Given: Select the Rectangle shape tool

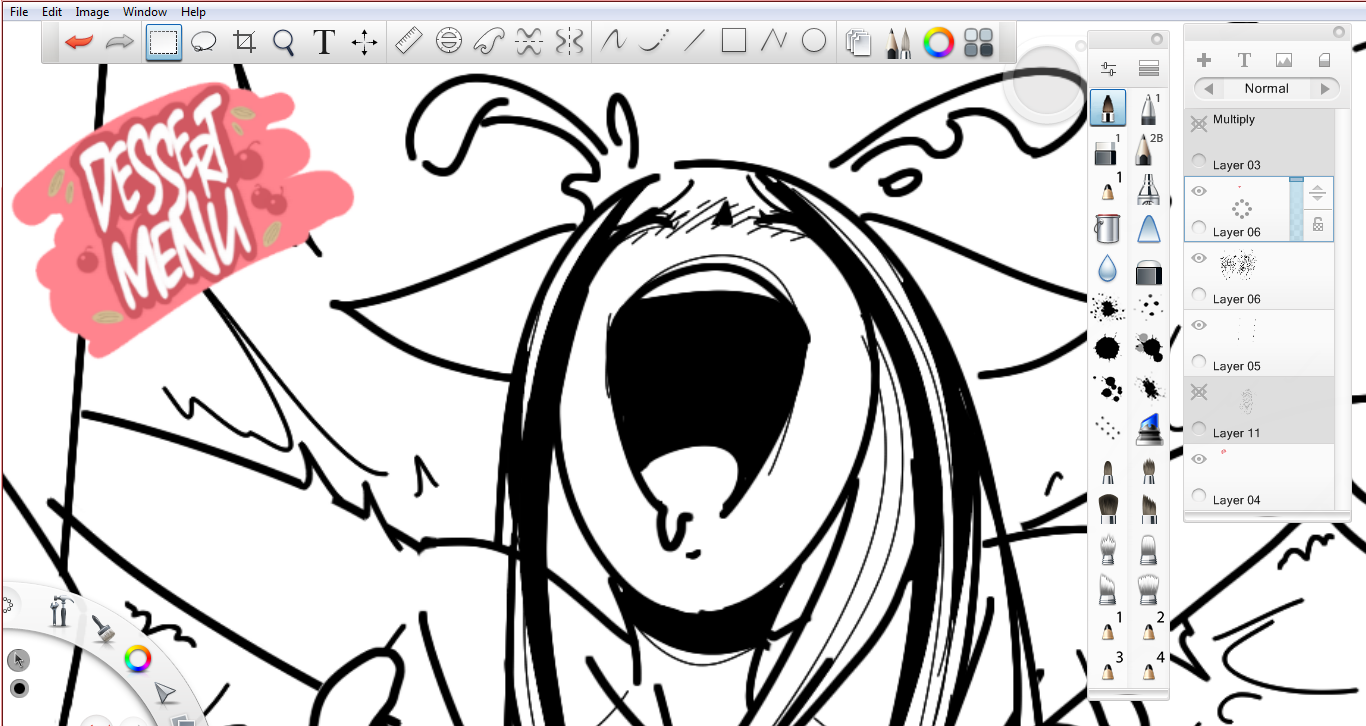Looking at the screenshot, I should pyautogui.click(x=734, y=42).
